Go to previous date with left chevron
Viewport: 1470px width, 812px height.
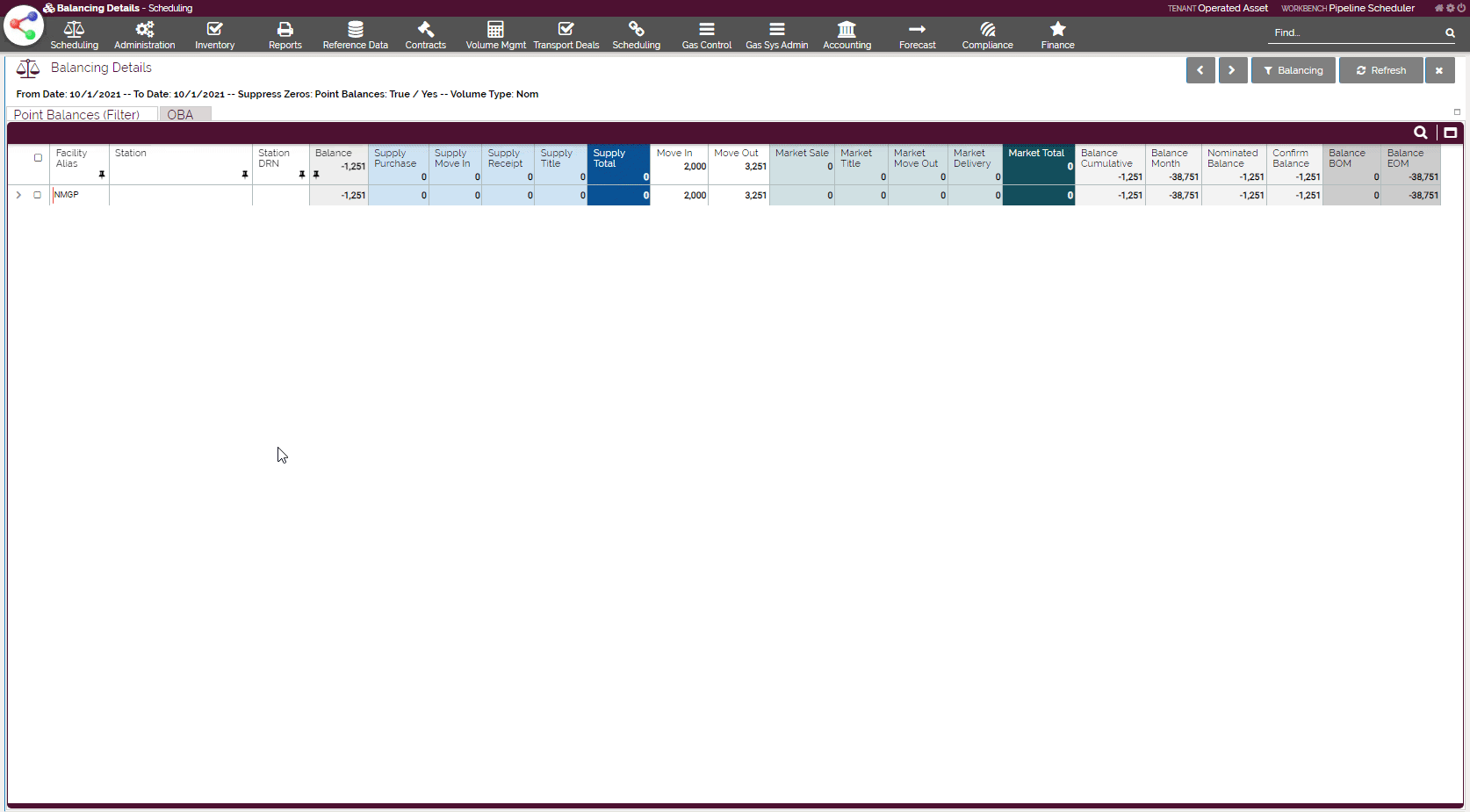(1200, 70)
